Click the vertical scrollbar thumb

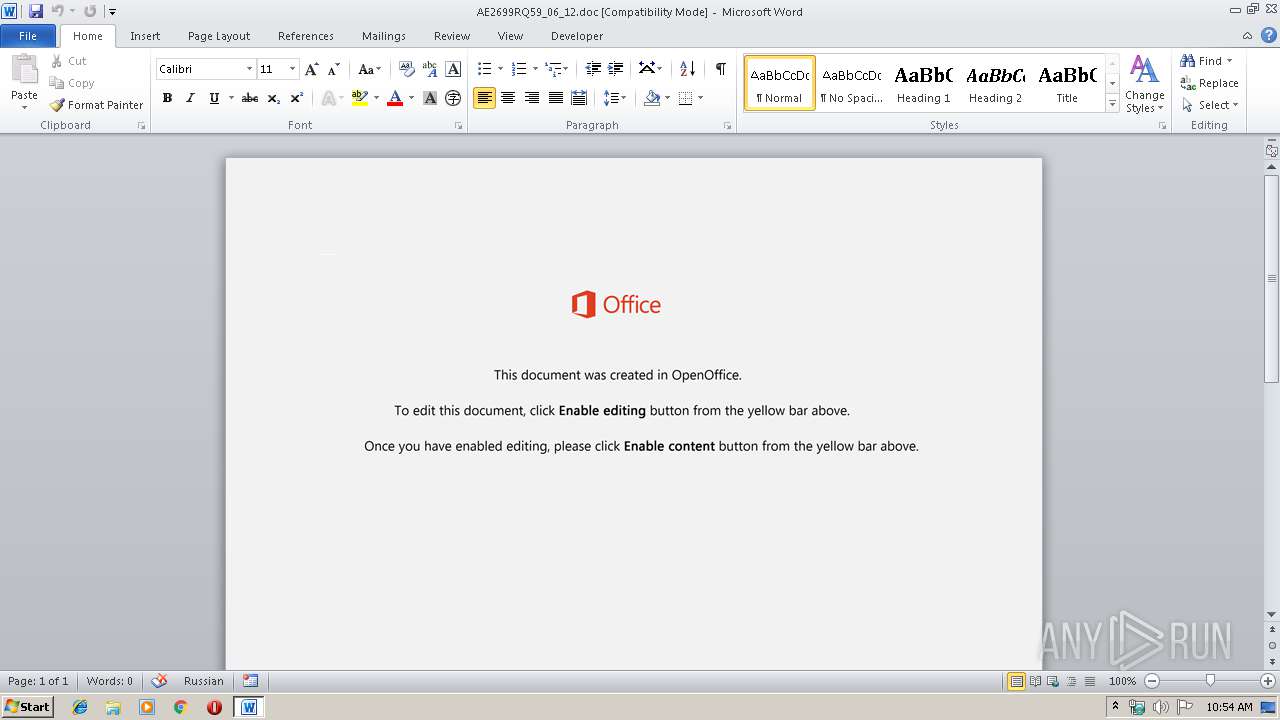[x=1271, y=278]
